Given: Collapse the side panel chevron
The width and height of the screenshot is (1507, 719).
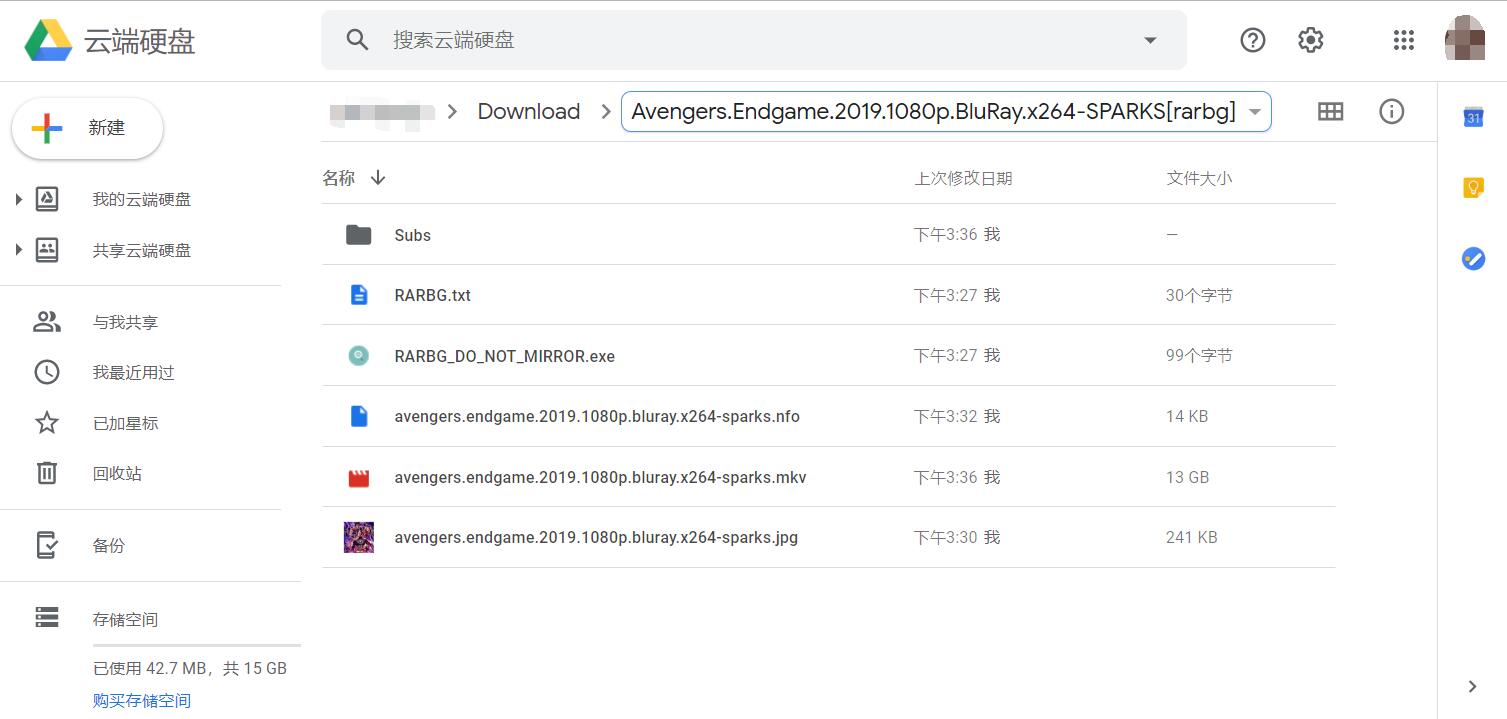Looking at the screenshot, I should pyautogui.click(x=1472, y=686).
